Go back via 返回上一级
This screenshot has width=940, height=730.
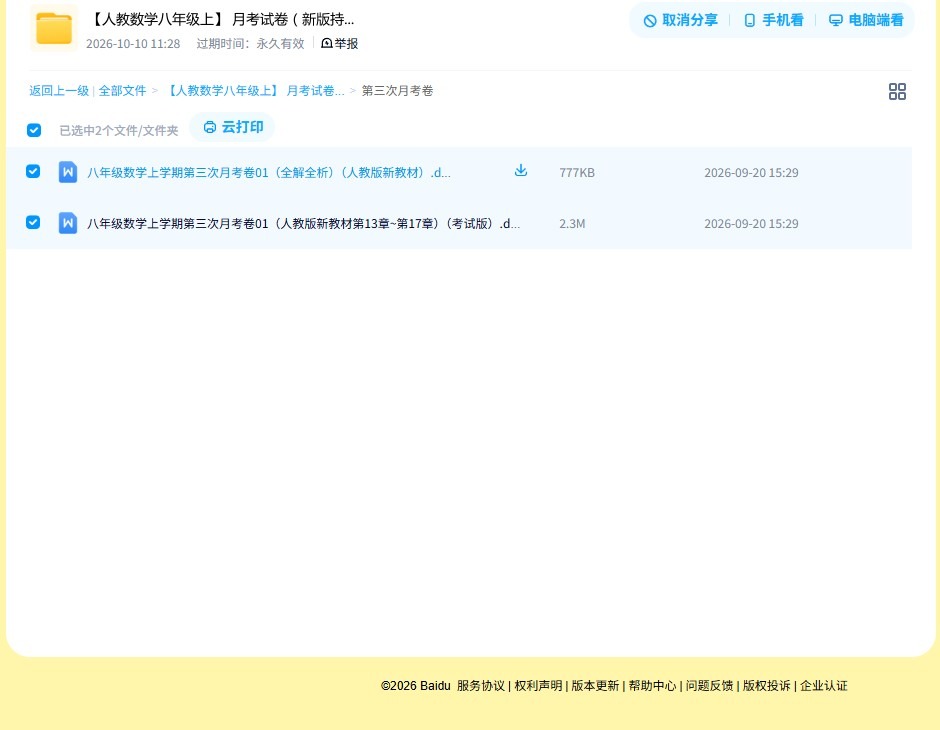[x=59, y=91]
